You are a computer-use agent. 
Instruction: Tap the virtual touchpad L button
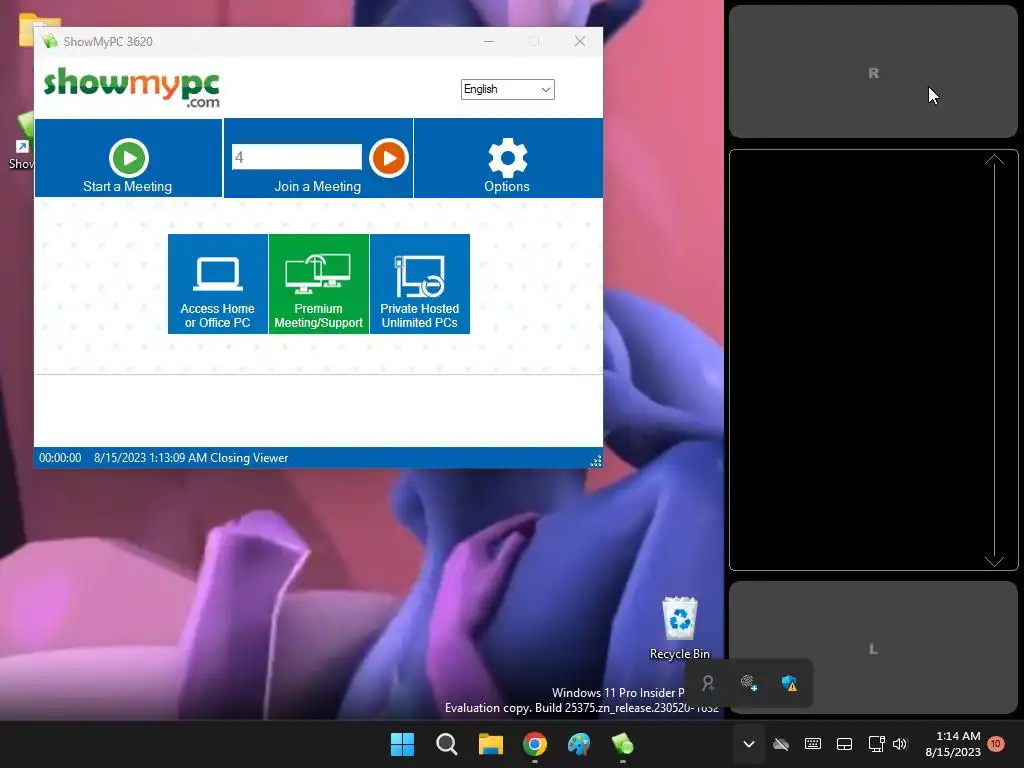(873, 648)
